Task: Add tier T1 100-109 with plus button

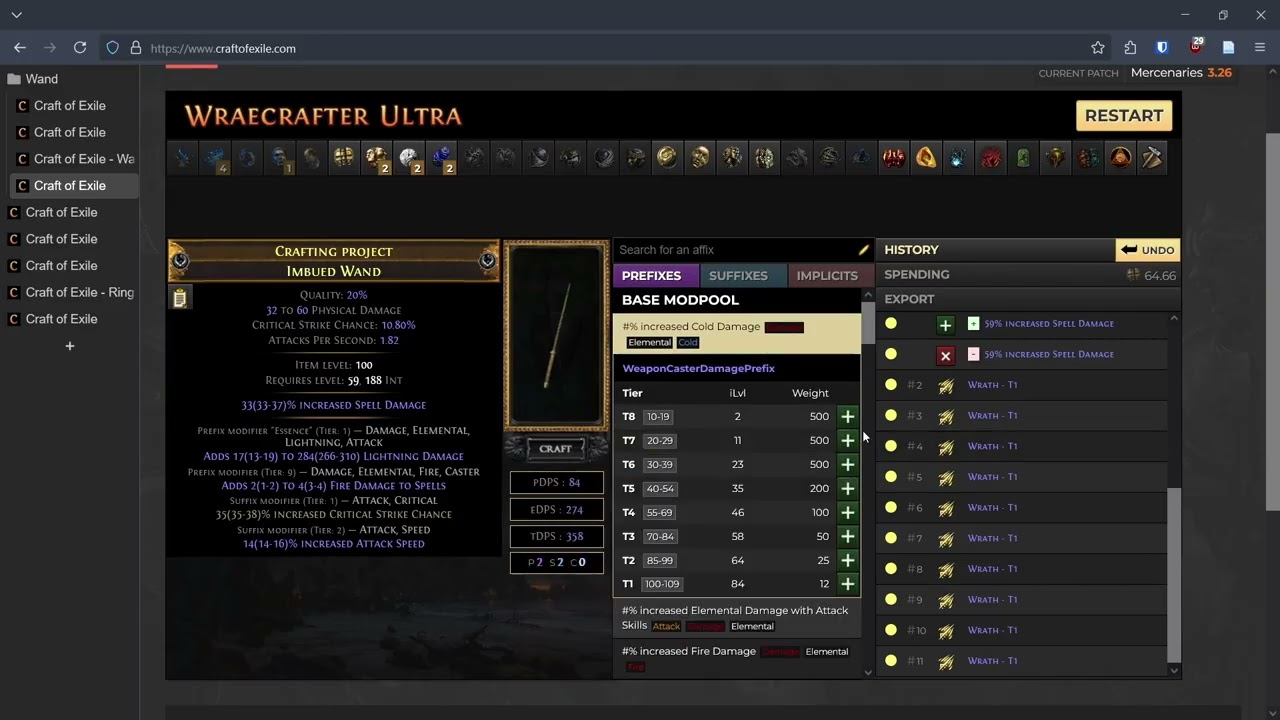Action: [x=847, y=584]
